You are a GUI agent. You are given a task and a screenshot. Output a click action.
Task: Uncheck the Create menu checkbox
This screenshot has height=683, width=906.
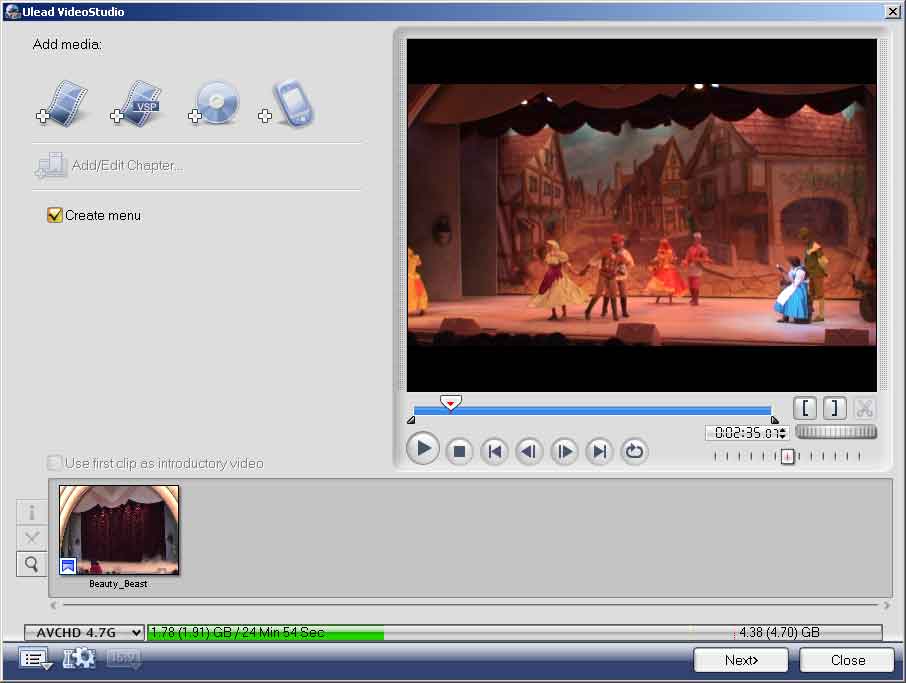coord(55,215)
